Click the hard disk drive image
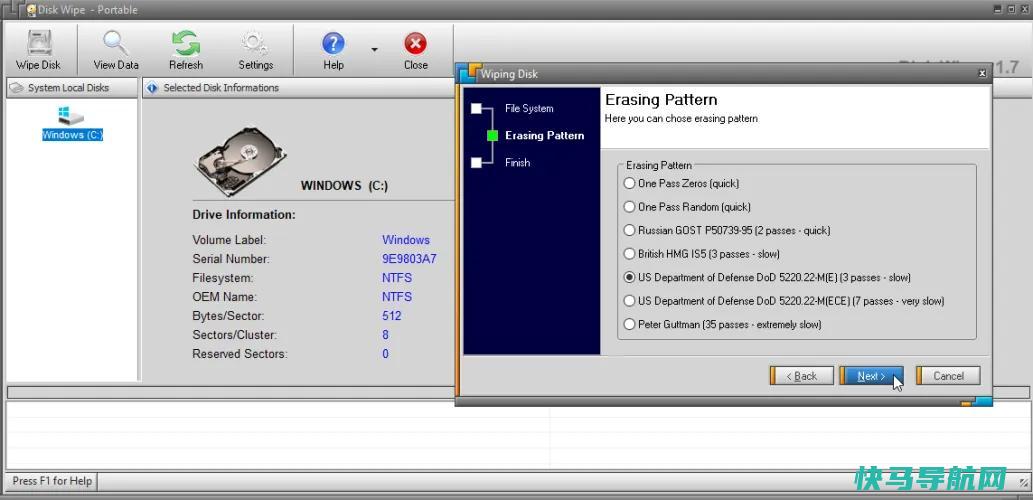Screen dimensions: 1033x500 point(240,161)
